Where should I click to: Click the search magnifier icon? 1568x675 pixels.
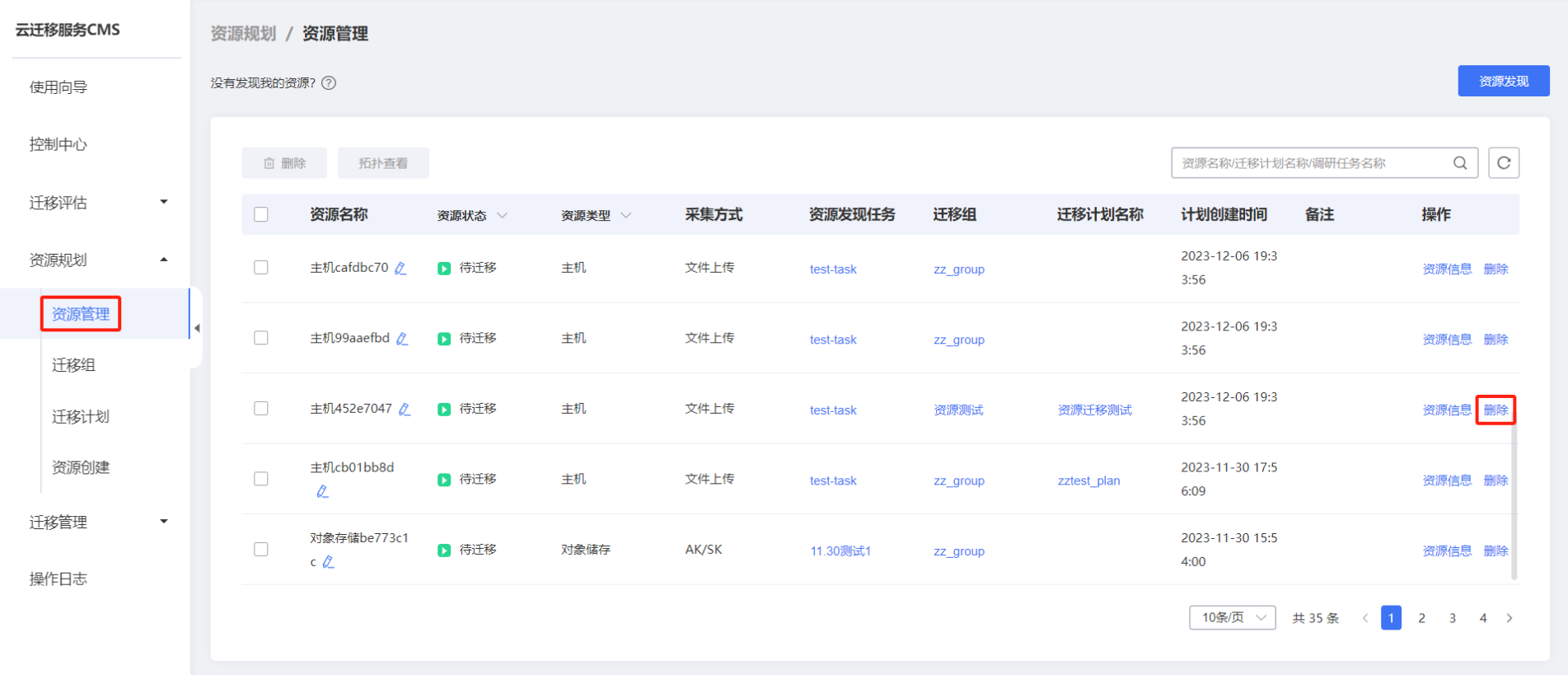pyautogui.click(x=1460, y=163)
